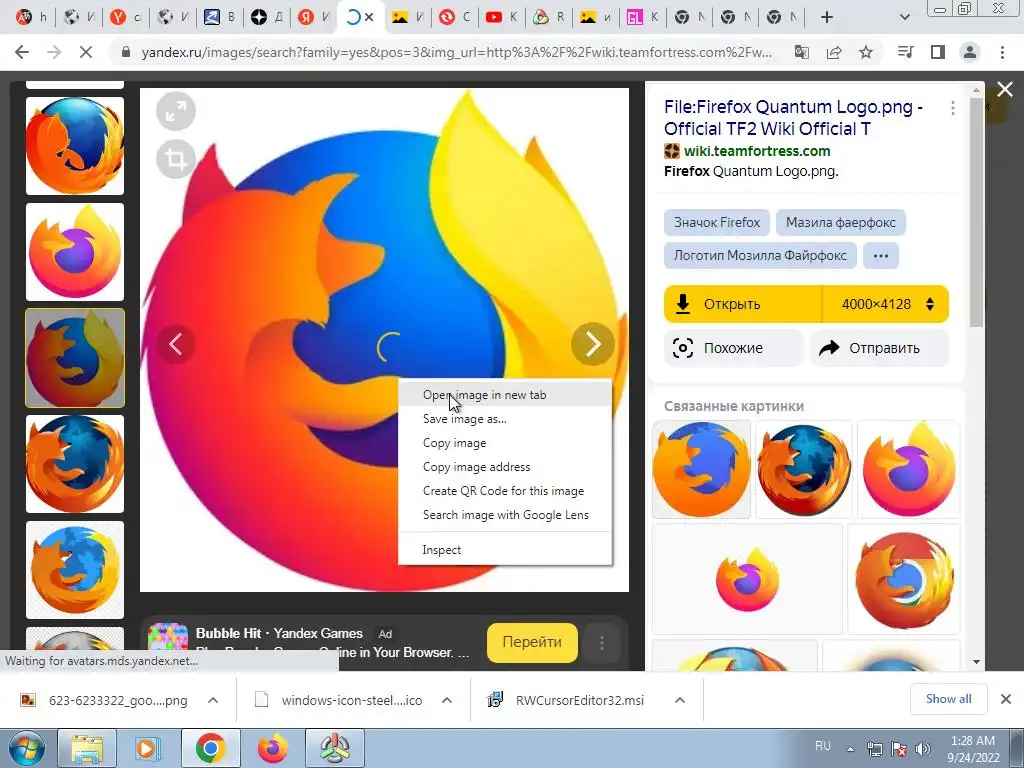
Task: Show hidden tray icons arrow
Action: coord(850,749)
